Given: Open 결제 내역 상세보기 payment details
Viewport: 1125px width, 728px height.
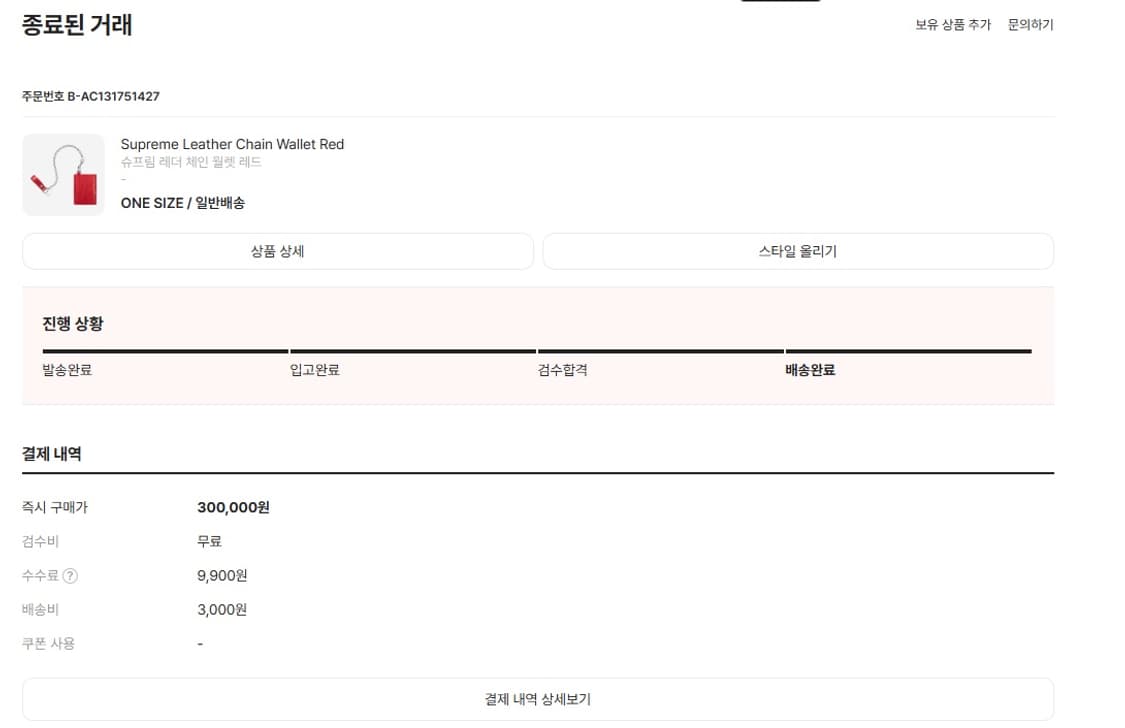Looking at the screenshot, I should coord(537,698).
